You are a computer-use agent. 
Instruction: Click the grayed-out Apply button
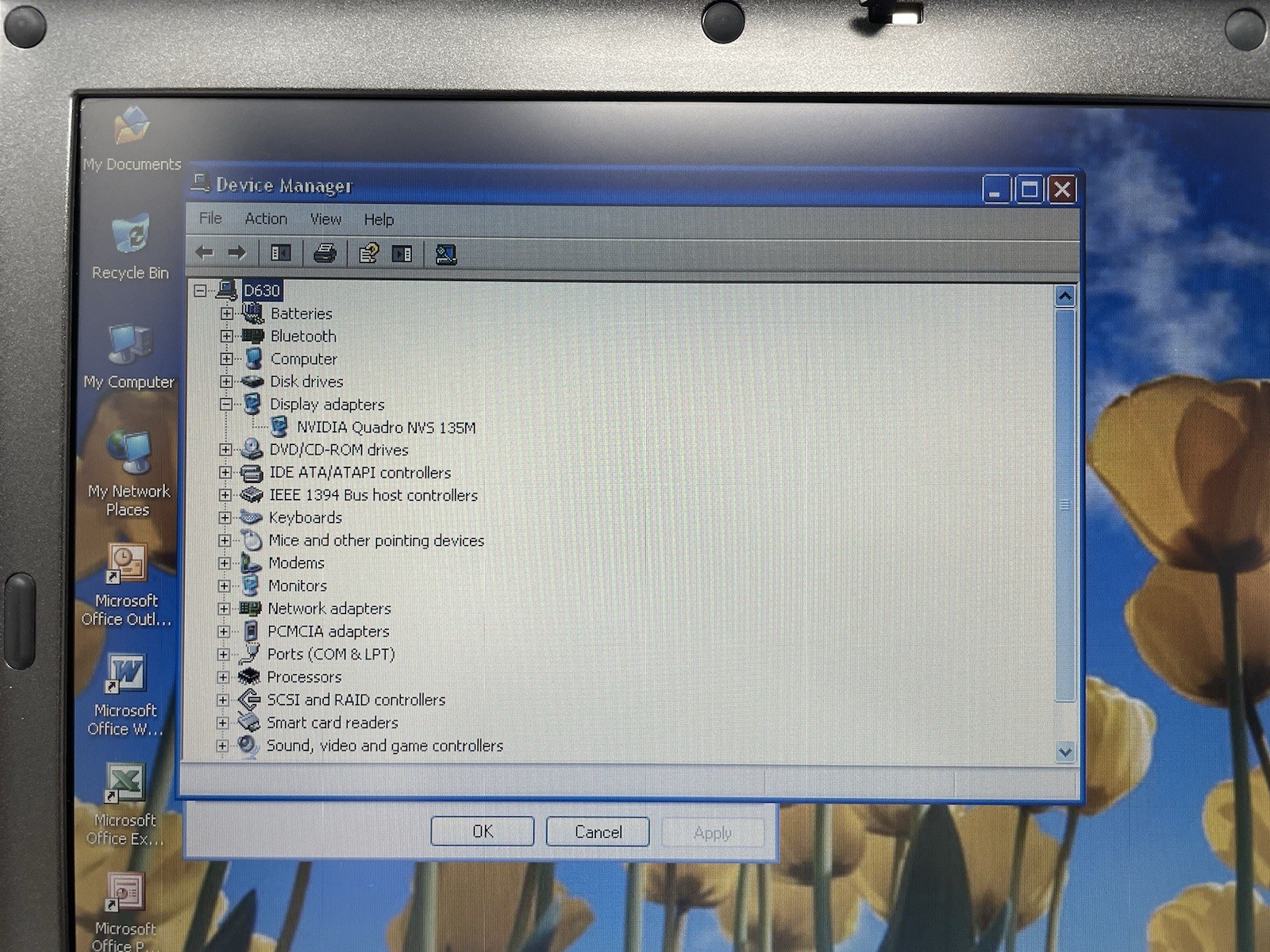point(713,833)
